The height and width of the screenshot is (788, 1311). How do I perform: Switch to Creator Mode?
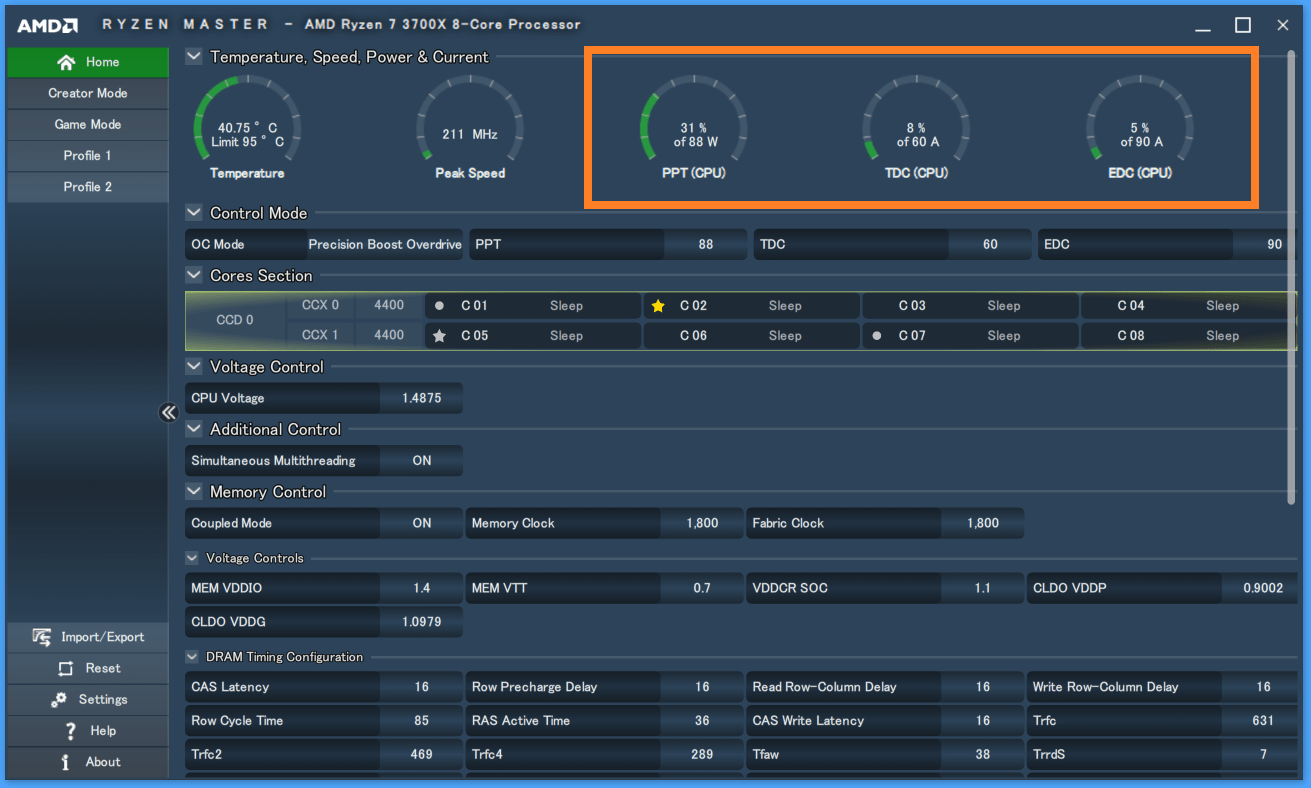[x=88, y=93]
